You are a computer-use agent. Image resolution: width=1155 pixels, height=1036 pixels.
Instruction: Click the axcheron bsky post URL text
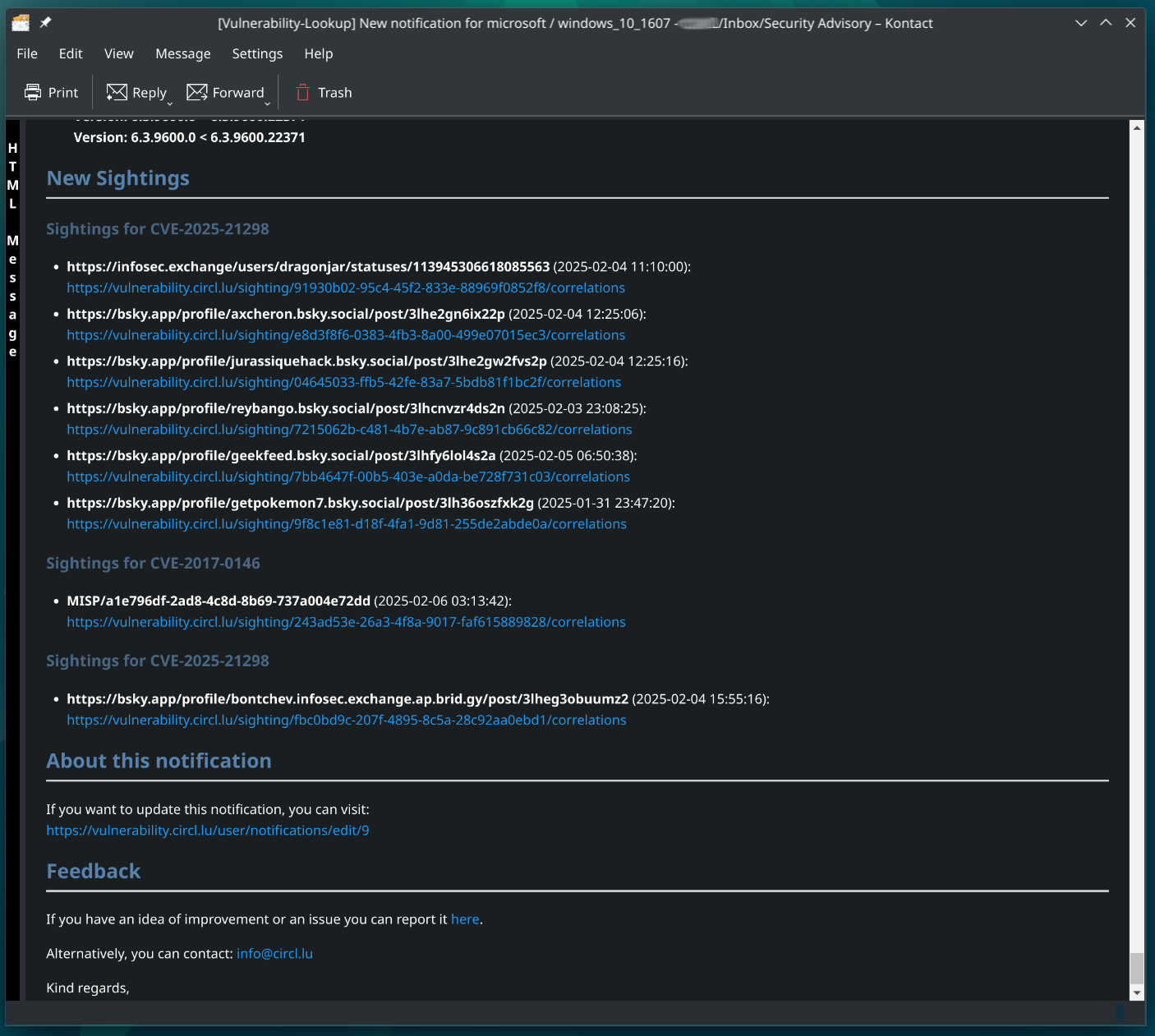pyautogui.click(x=286, y=314)
